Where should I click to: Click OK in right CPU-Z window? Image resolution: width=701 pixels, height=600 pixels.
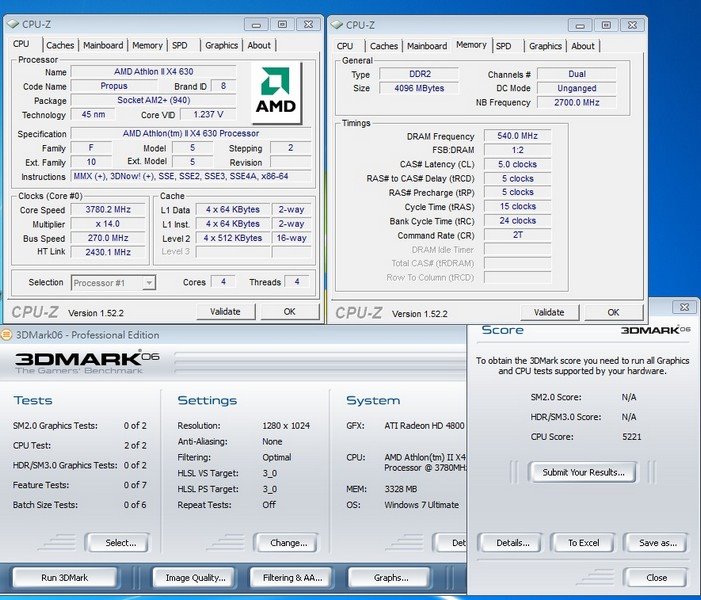tap(613, 313)
